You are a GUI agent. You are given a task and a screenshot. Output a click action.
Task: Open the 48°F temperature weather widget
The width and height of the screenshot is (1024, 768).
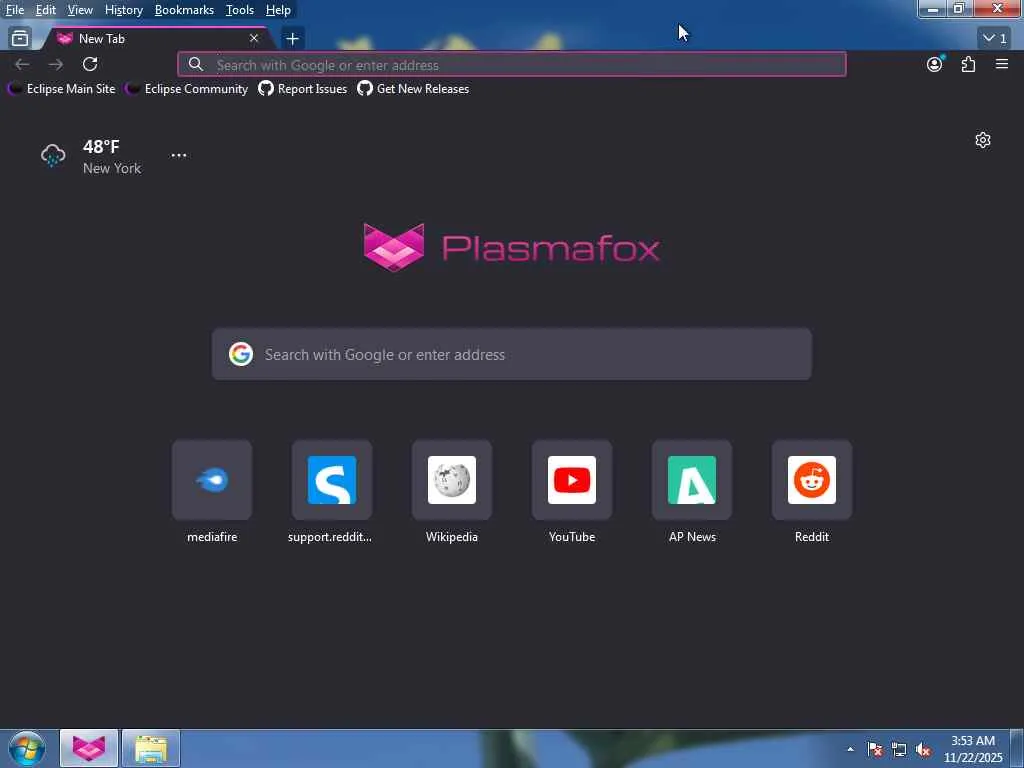coord(101,147)
